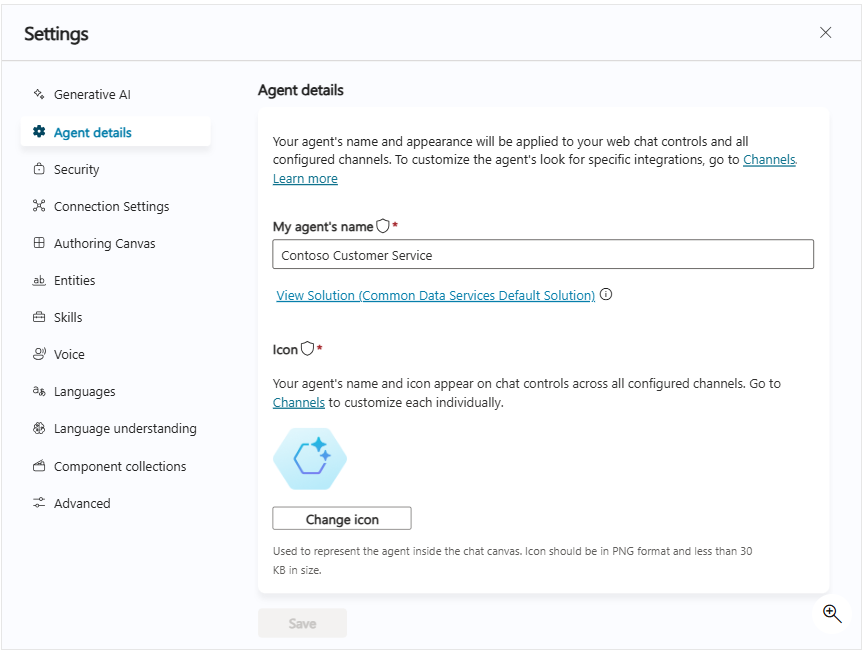This screenshot has width=862, height=654.
Task: Click the Connection Settings icon
Action: coord(39,206)
